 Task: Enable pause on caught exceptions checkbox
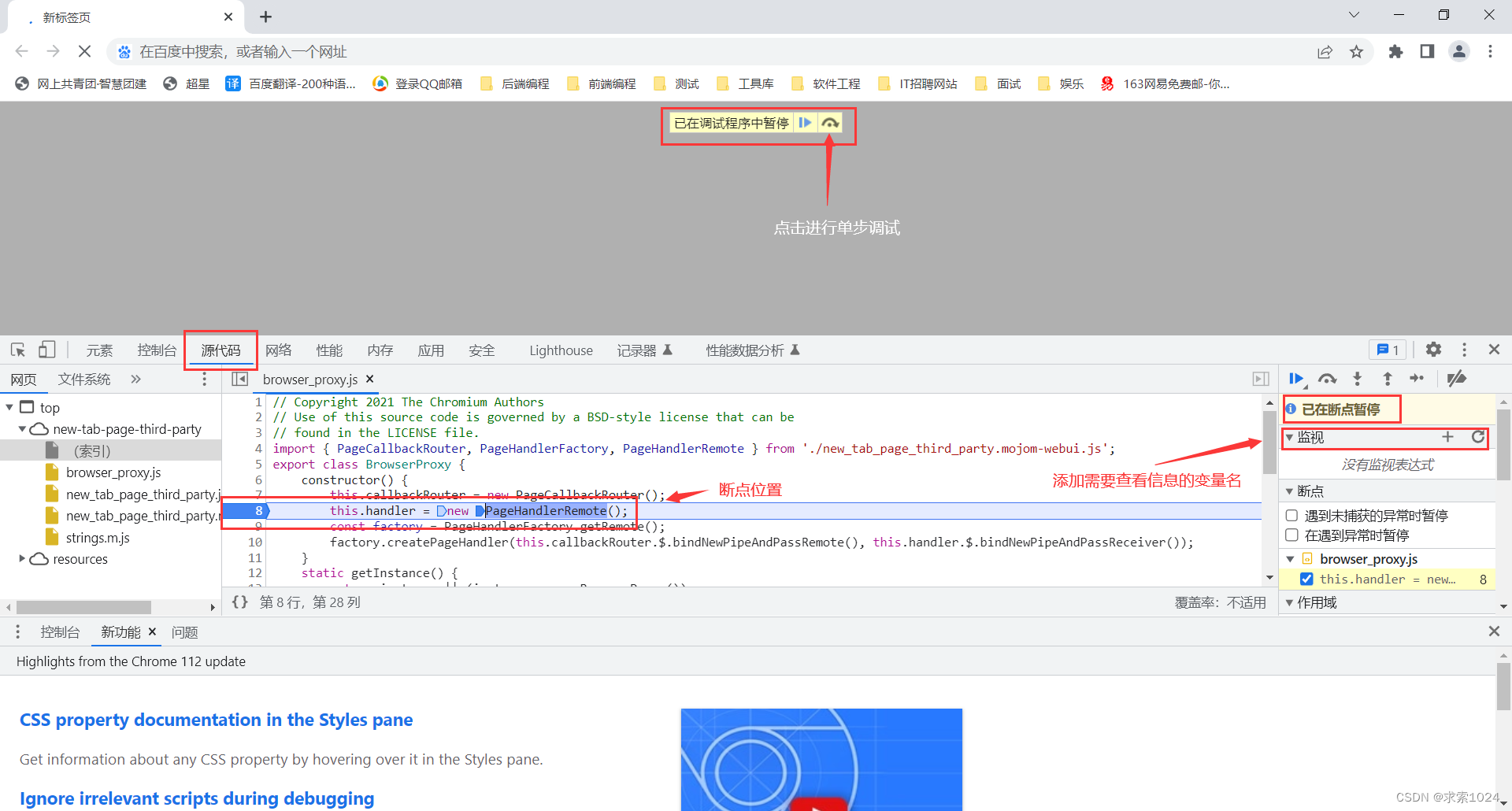coord(1291,535)
